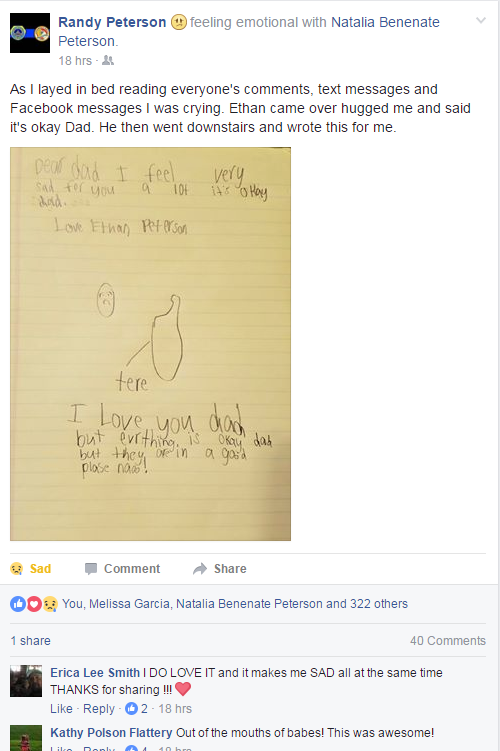
Task: Open the Randy Peterson name link
Action: click(112, 22)
